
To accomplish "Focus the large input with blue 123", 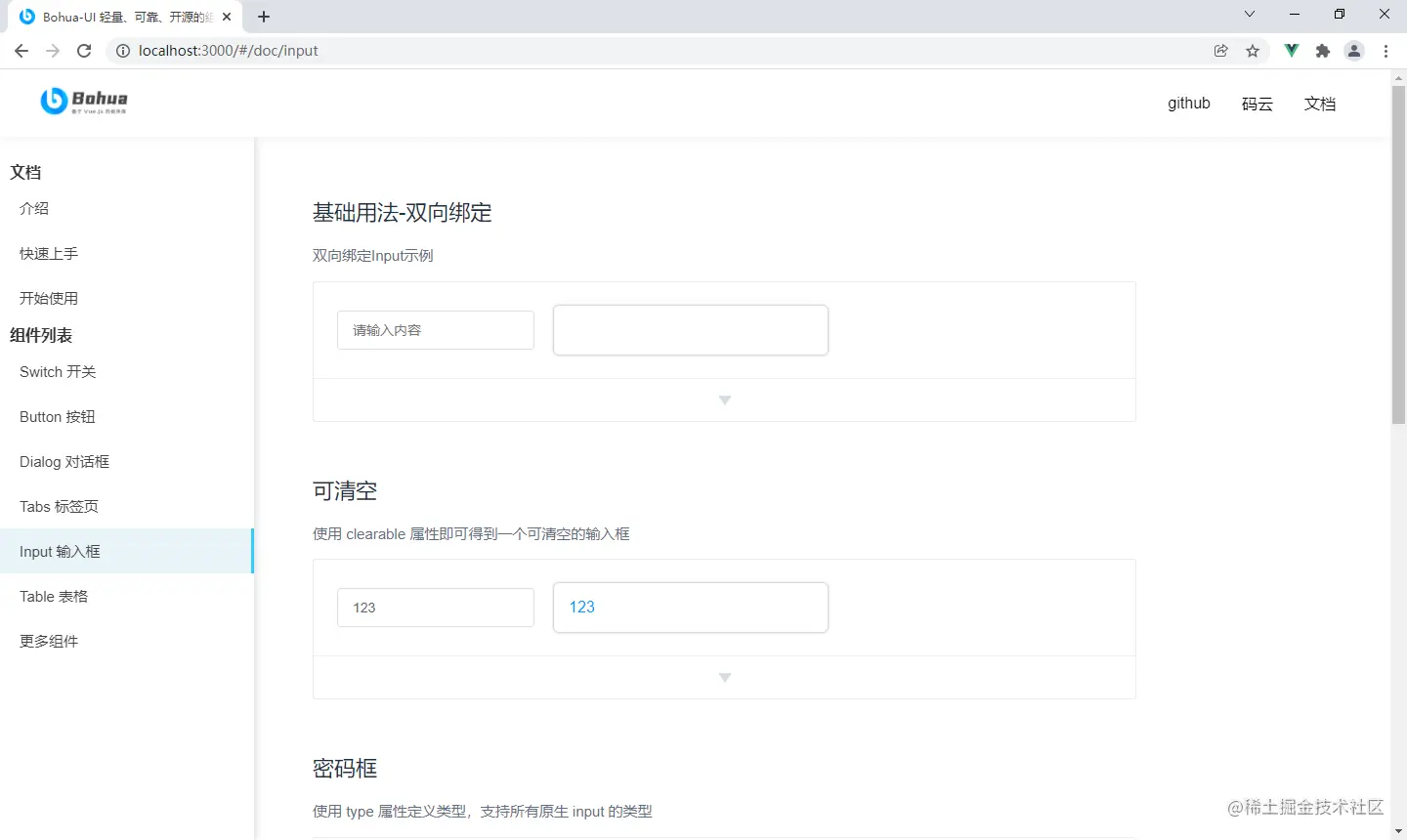I will 691,608.
